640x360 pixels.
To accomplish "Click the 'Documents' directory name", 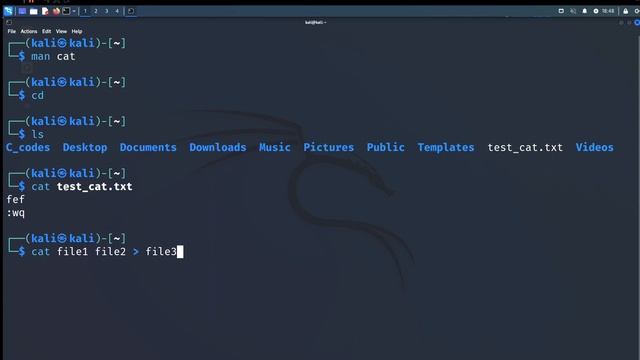I will click(x=148, y=147).
